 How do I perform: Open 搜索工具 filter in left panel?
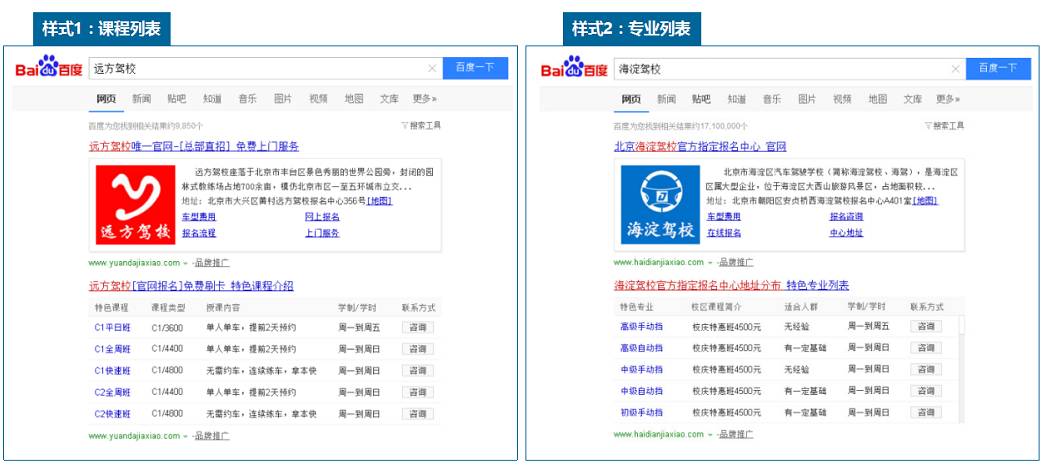421,125
